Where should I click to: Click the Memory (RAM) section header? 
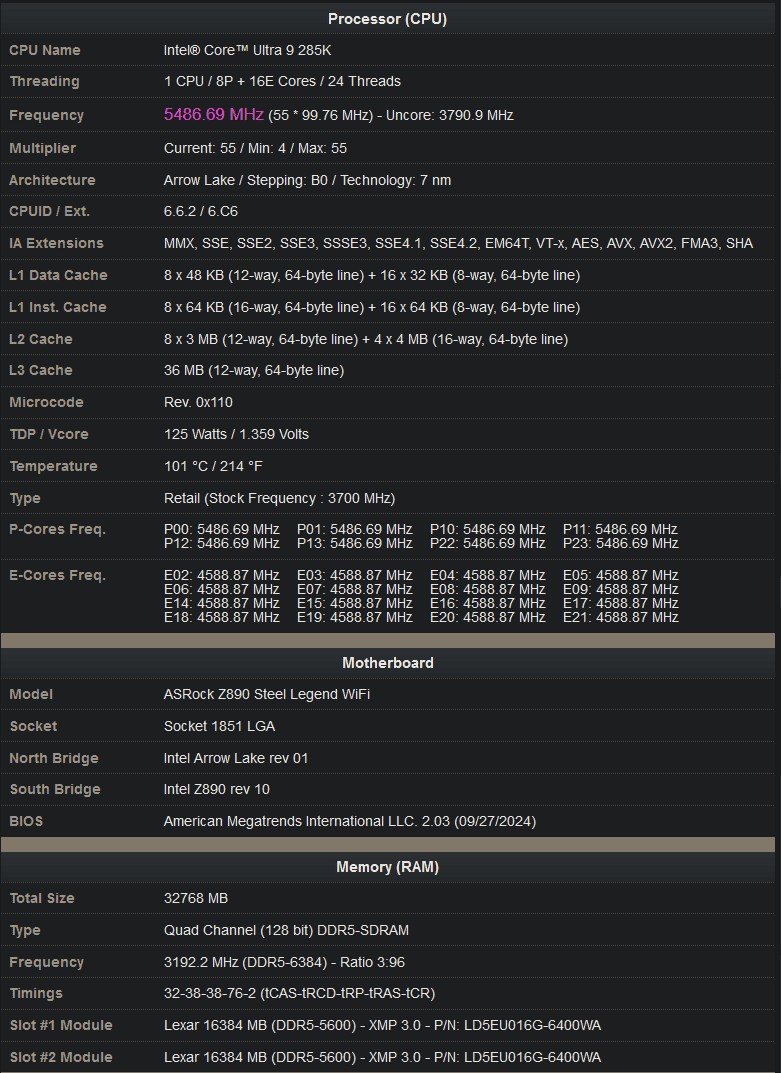387,866
